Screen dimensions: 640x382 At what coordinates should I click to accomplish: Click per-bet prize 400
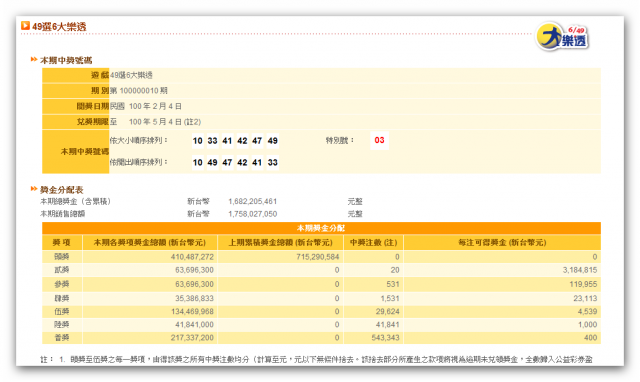[591, 338]
